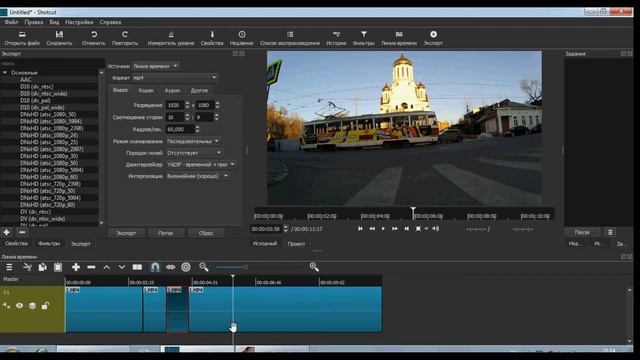Viewport: 640px width, 360px height.
Task: Select the DNxHD (atsc_1080p_30) preset
Action: [49, 156]
